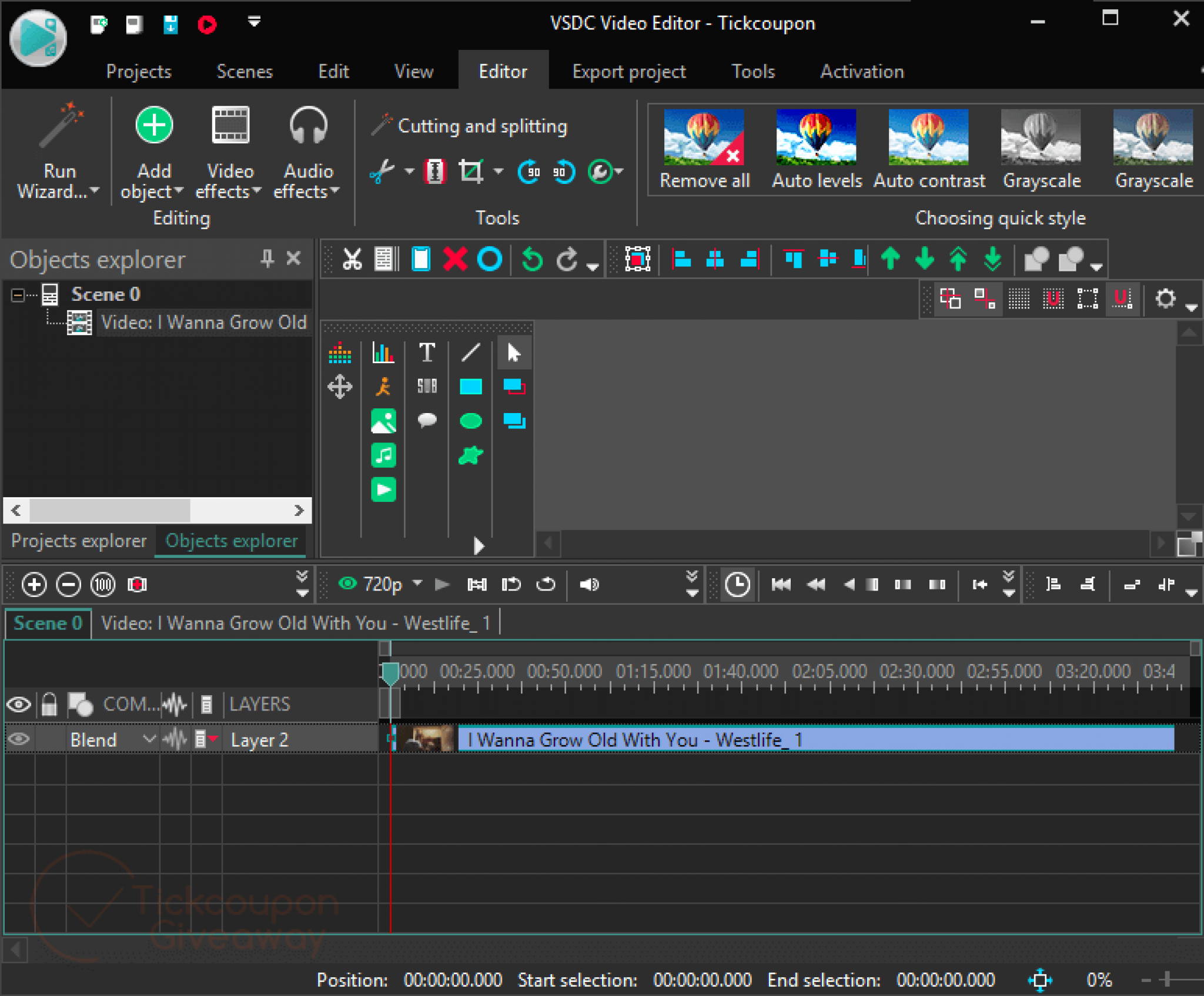Open the Blend mode dropdown
1204x996 pixels.
(x=149, y=739)
